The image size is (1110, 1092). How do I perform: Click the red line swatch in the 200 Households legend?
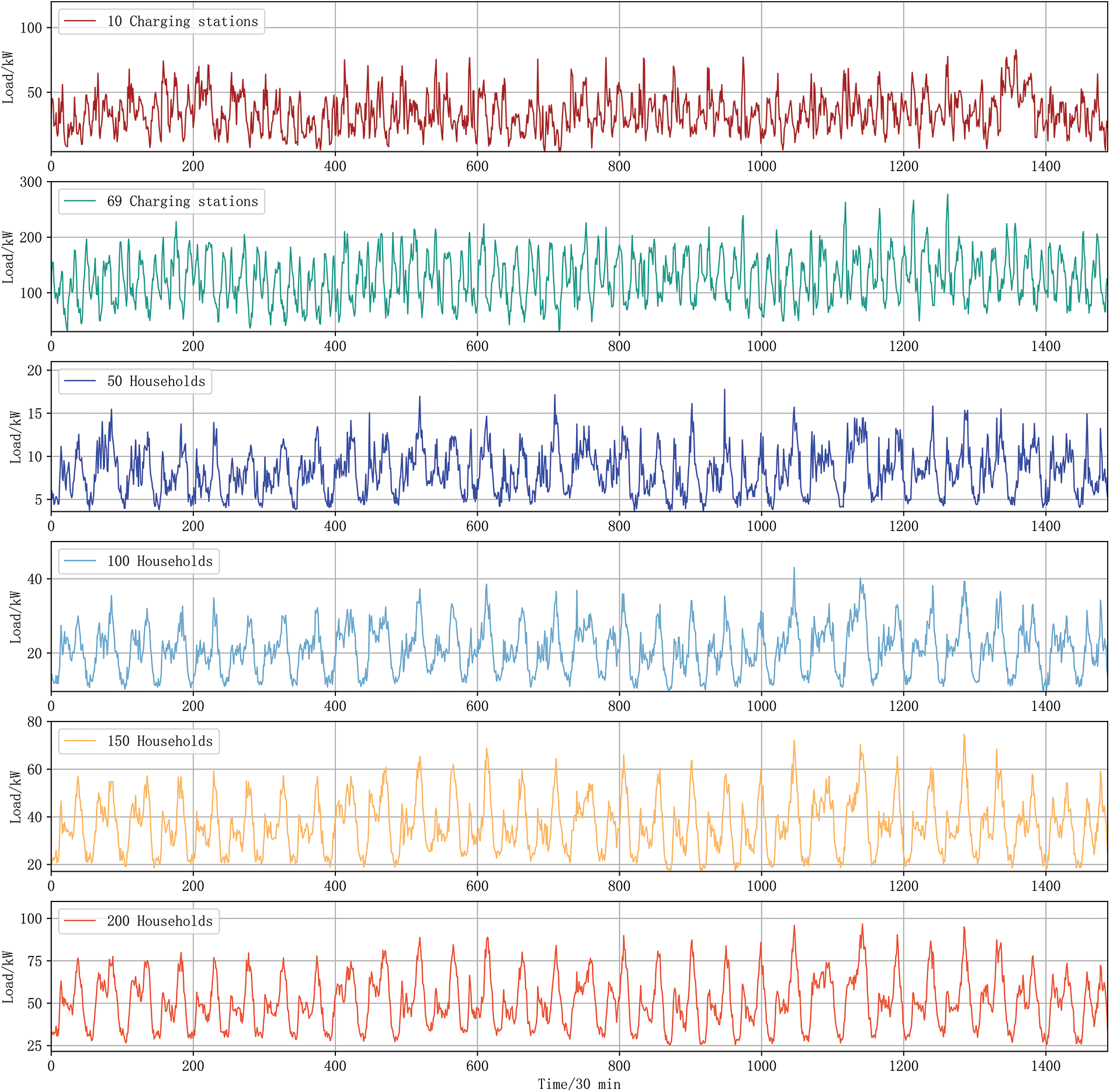80,921
